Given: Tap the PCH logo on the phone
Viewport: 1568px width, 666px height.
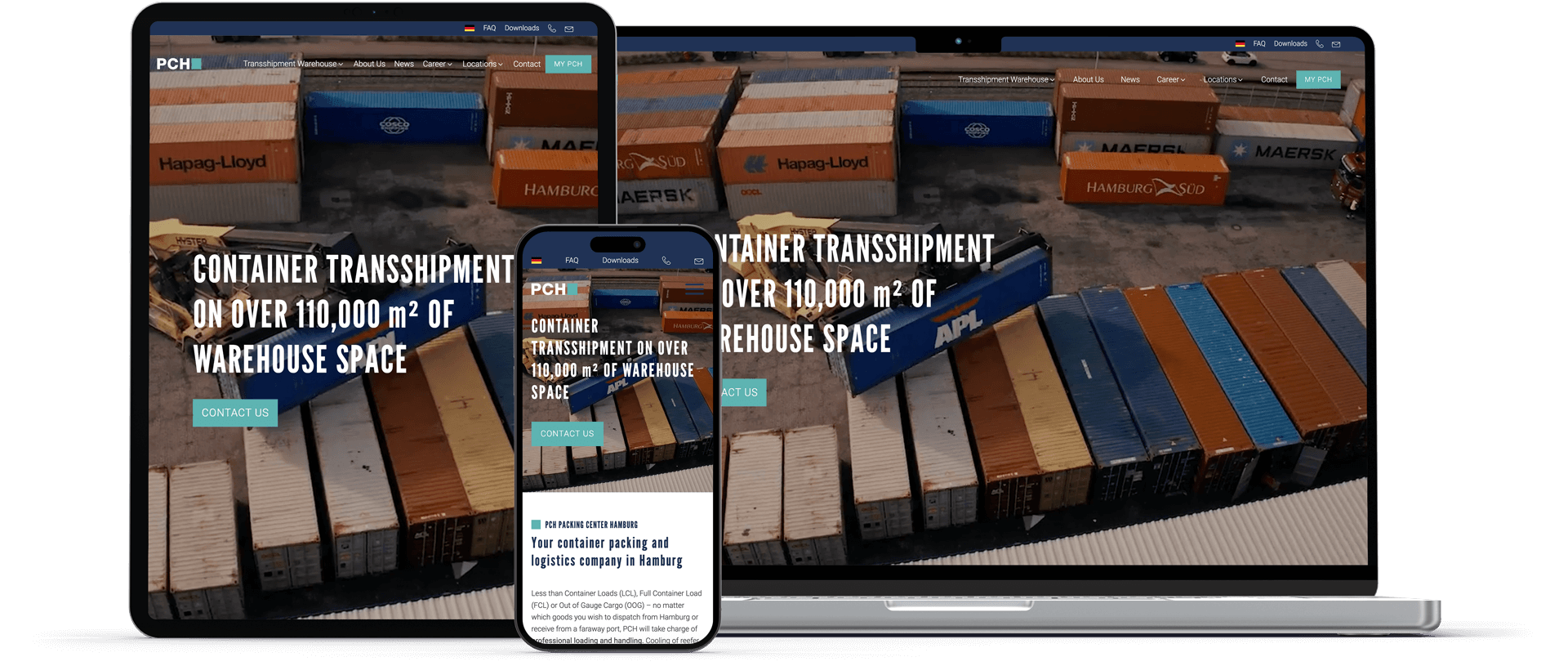Looking at the screenshot, I should [x=554, y=289].
